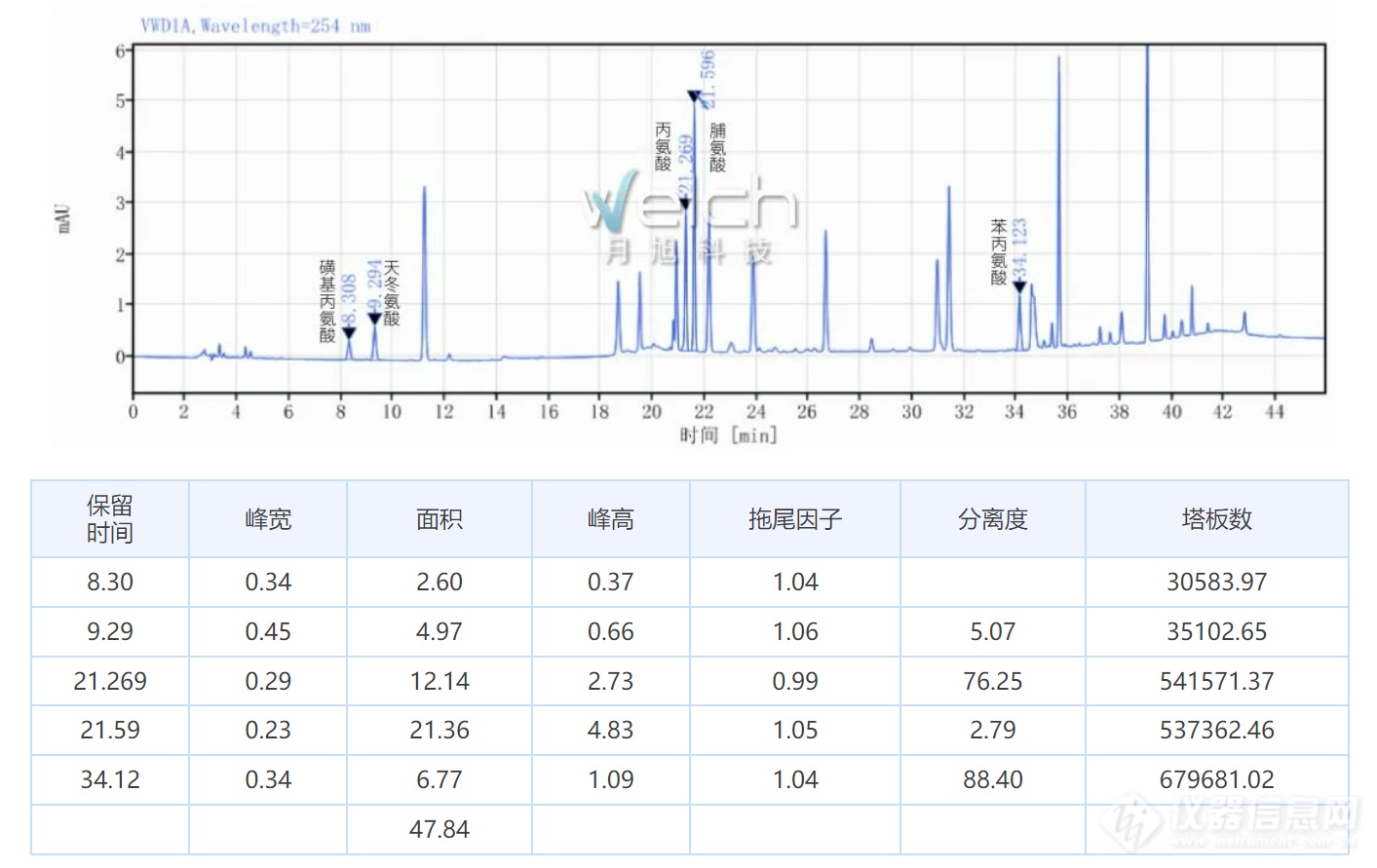Screen dimensions: 1377x868
Task: Click area value 2.60
Action: pos(440,583)
